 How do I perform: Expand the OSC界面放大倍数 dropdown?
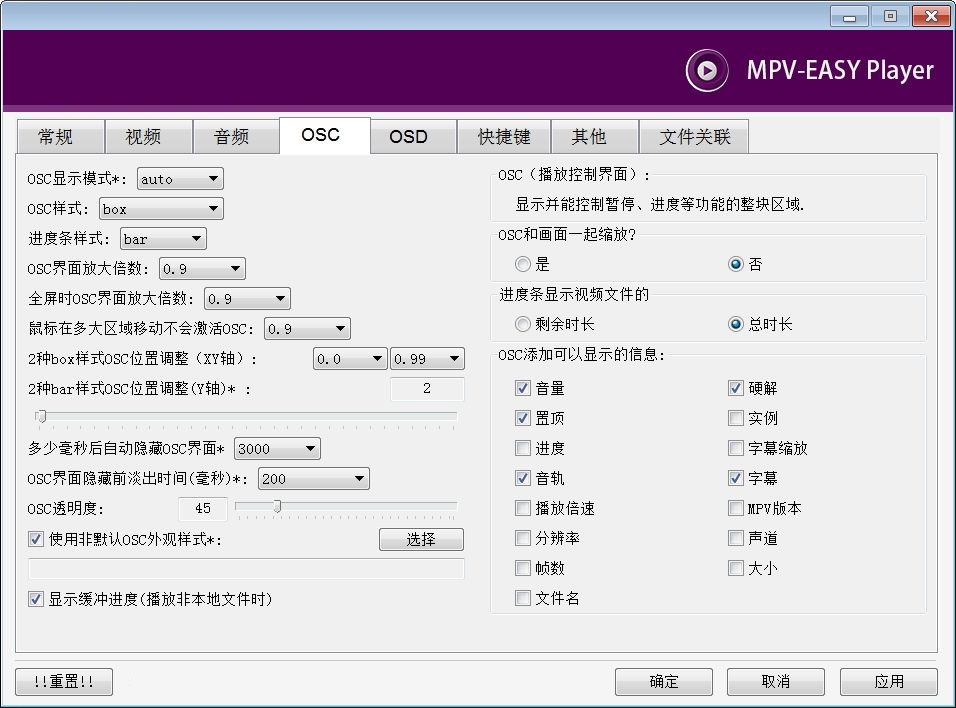[202, 268]
